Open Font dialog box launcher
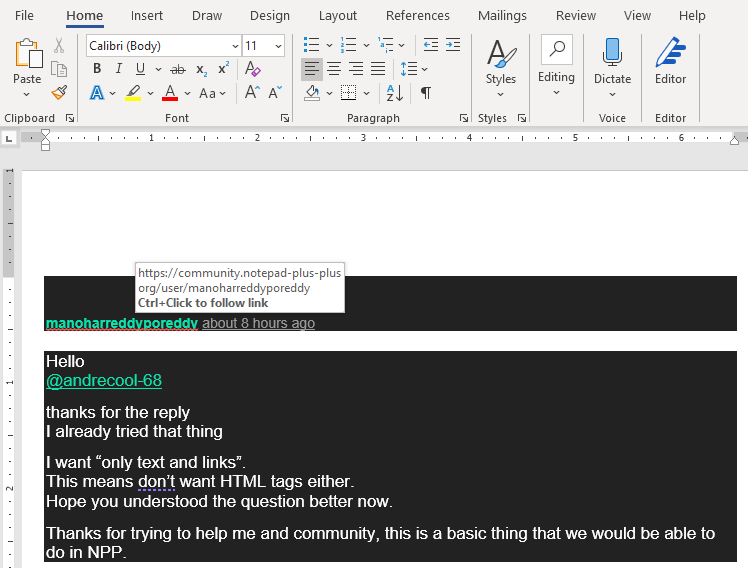This screenshot has height=568, width=748. pos(285,118)
